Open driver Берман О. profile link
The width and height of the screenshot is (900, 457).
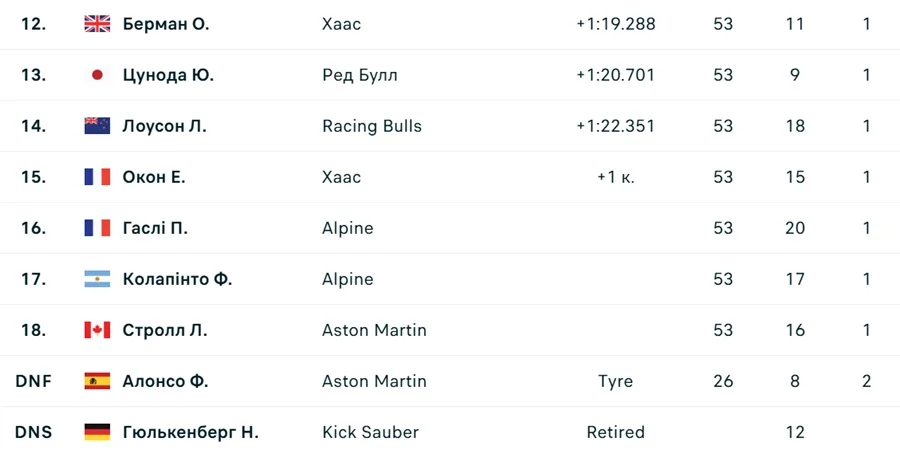pyautogui.click(x=165, y=24)
